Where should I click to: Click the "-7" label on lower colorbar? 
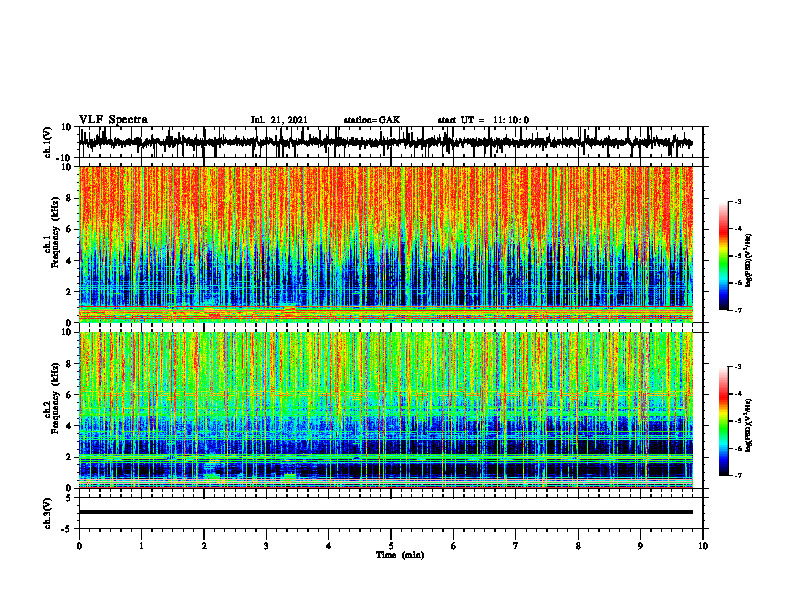[x=738, y=476]
